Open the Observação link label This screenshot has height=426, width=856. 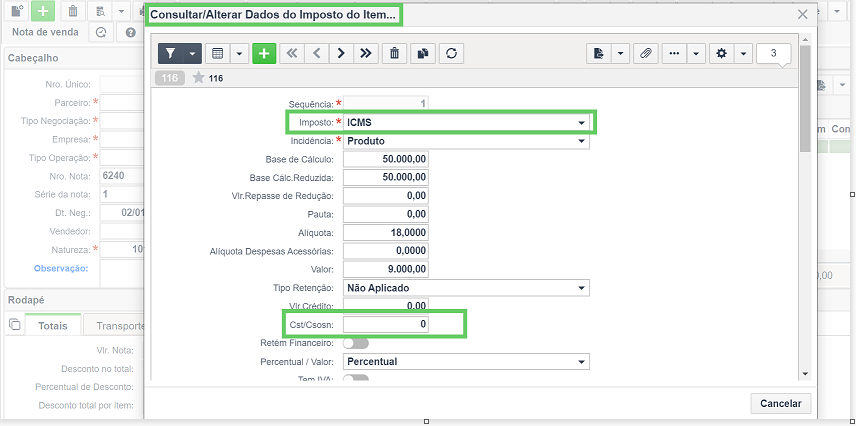click(61, 268)
